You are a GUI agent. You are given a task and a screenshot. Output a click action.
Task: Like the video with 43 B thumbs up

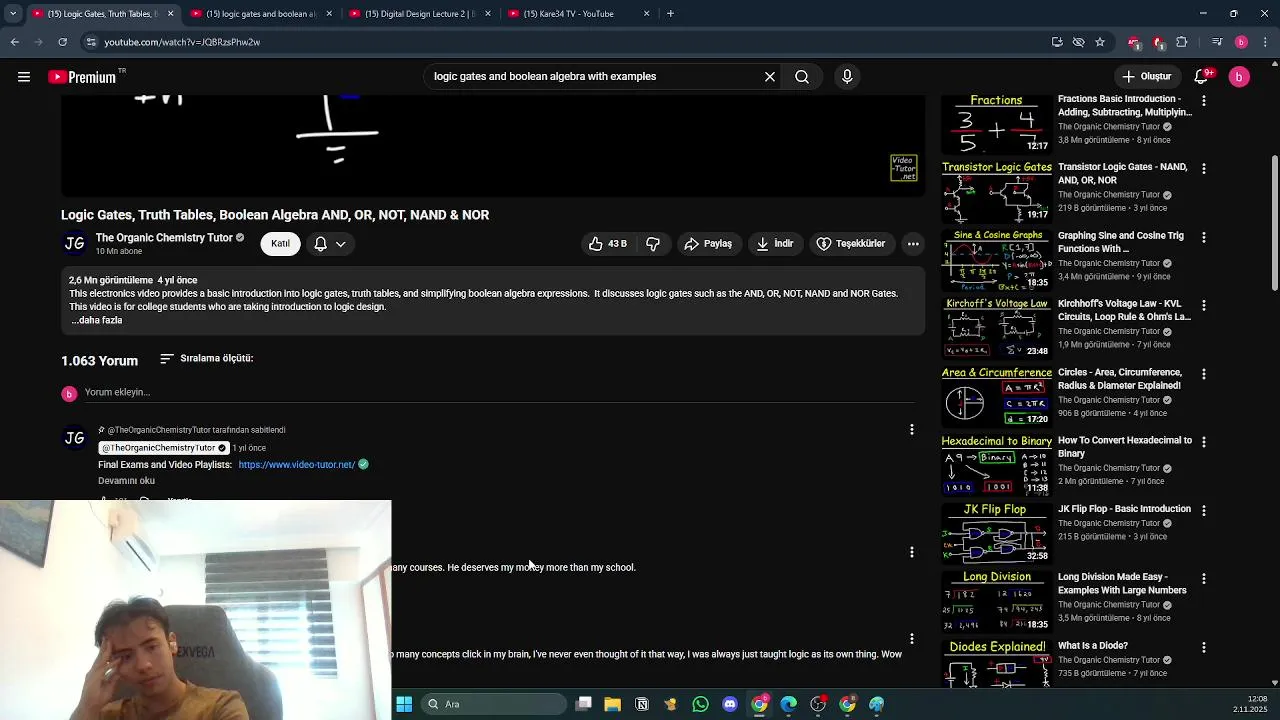(608, 244)
